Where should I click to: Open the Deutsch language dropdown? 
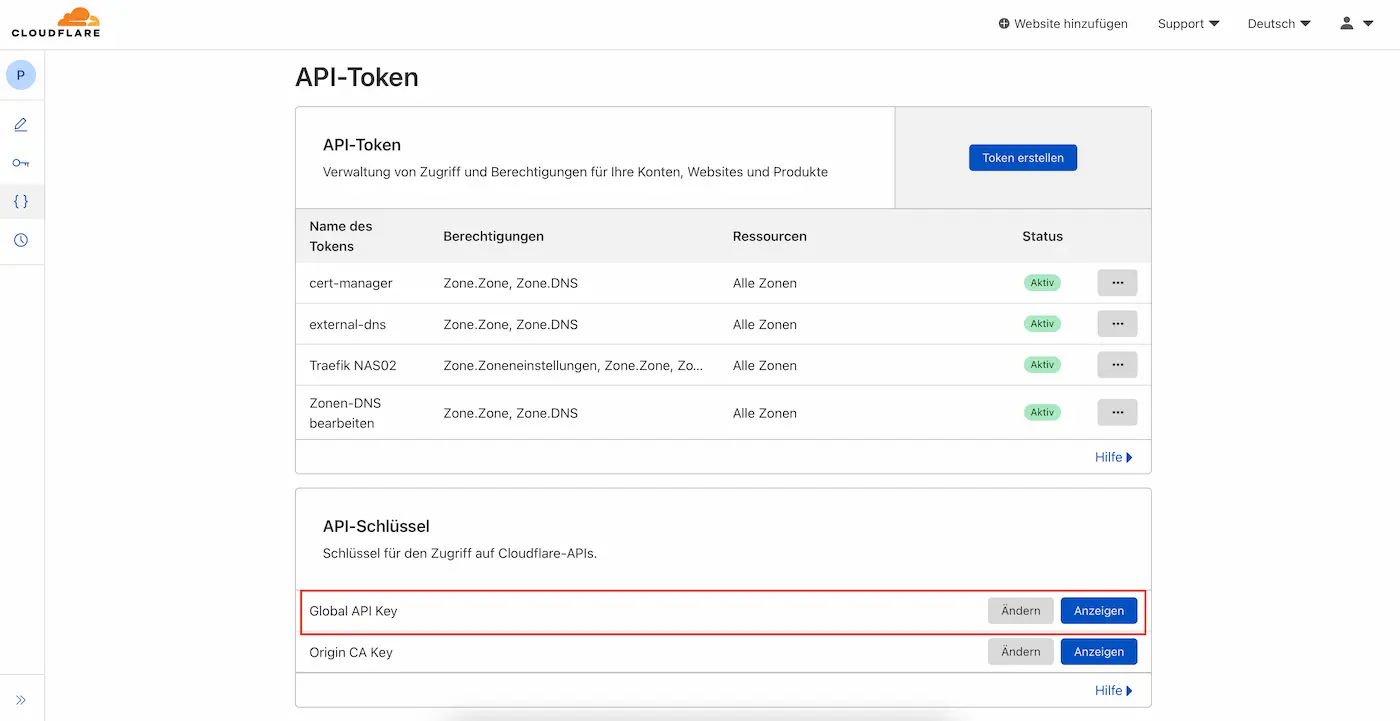(x=1278, y=23)
